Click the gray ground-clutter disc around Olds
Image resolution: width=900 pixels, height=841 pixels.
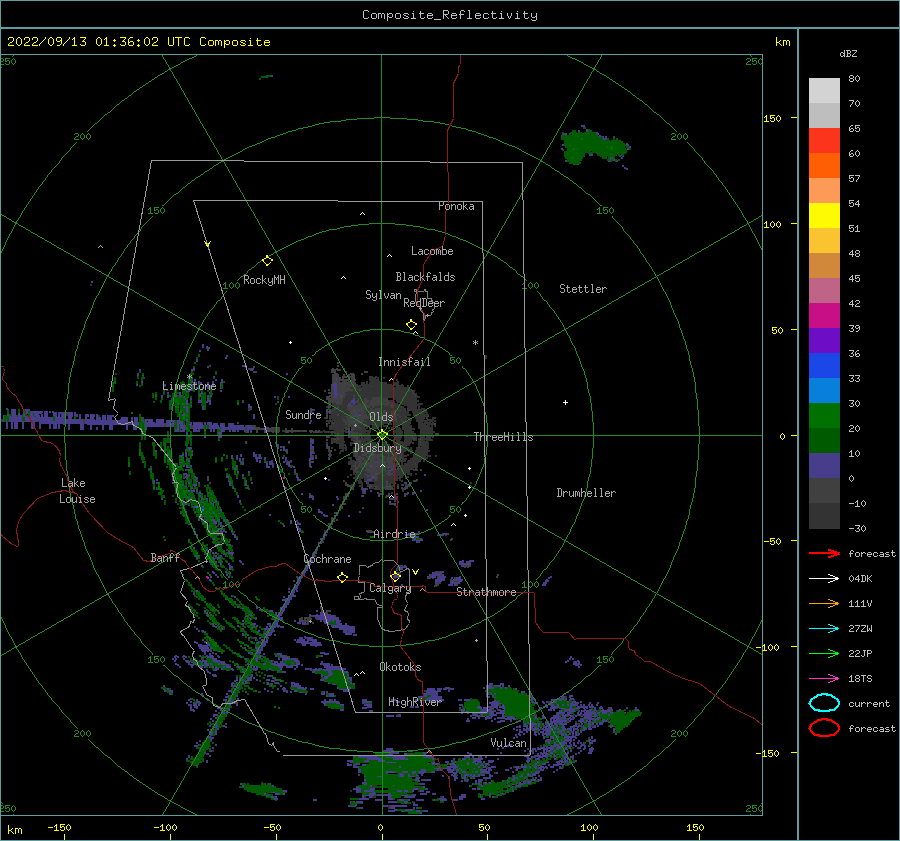381,431
